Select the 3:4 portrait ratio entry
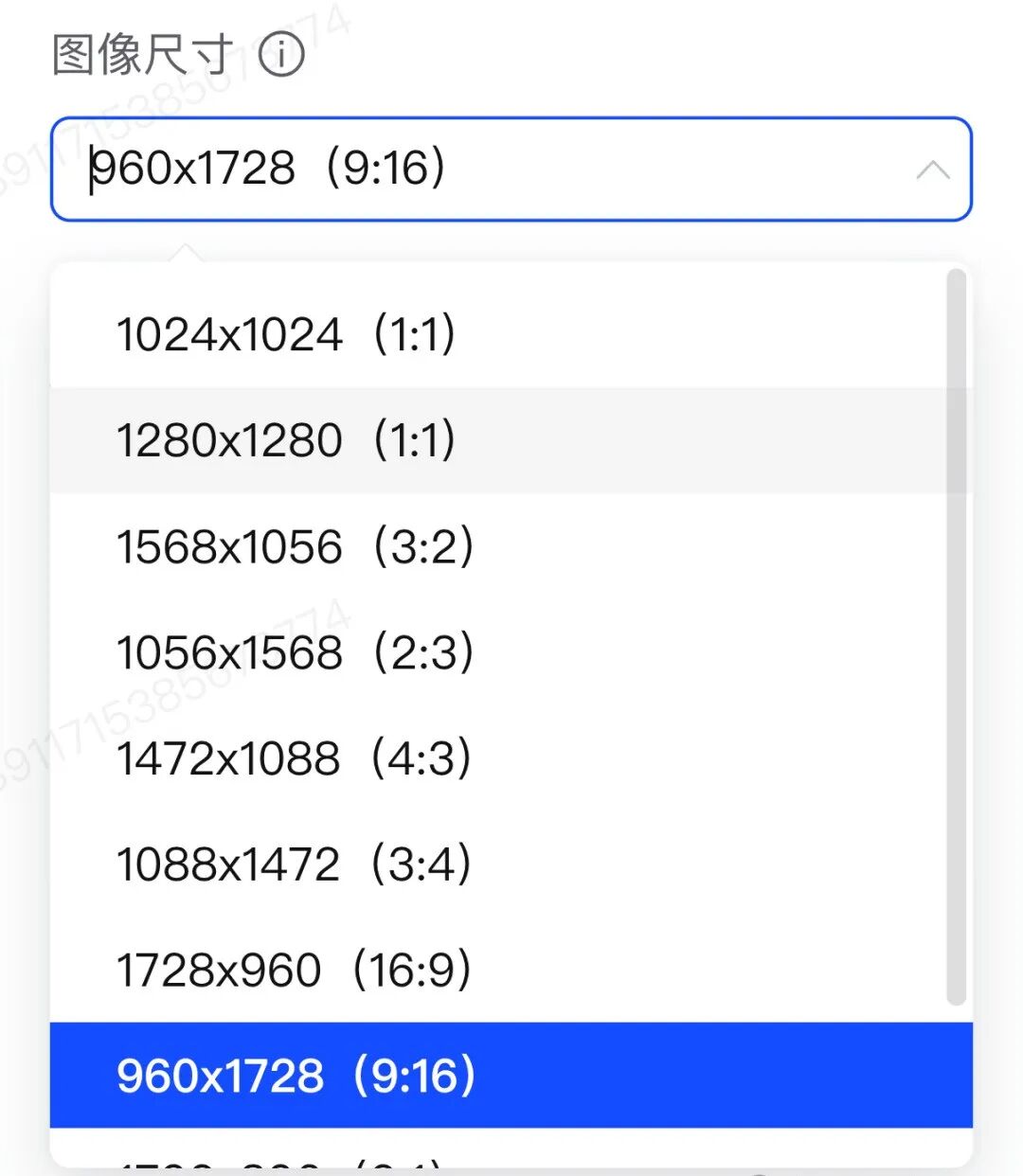The height and width of the screenshot is (1176, 1023). tap(294, 865)
